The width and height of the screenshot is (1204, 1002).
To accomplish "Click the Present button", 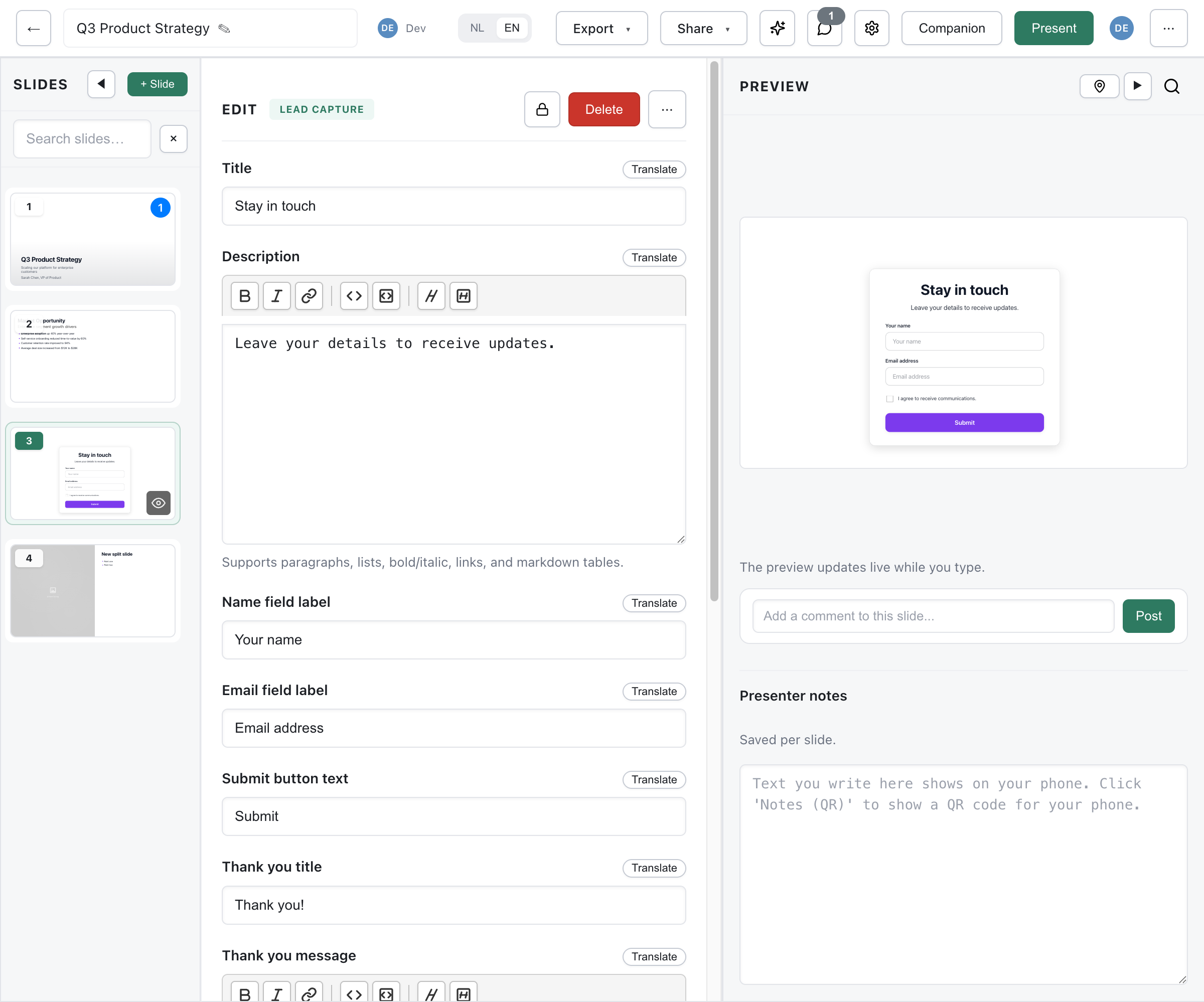I will 1053,28.
